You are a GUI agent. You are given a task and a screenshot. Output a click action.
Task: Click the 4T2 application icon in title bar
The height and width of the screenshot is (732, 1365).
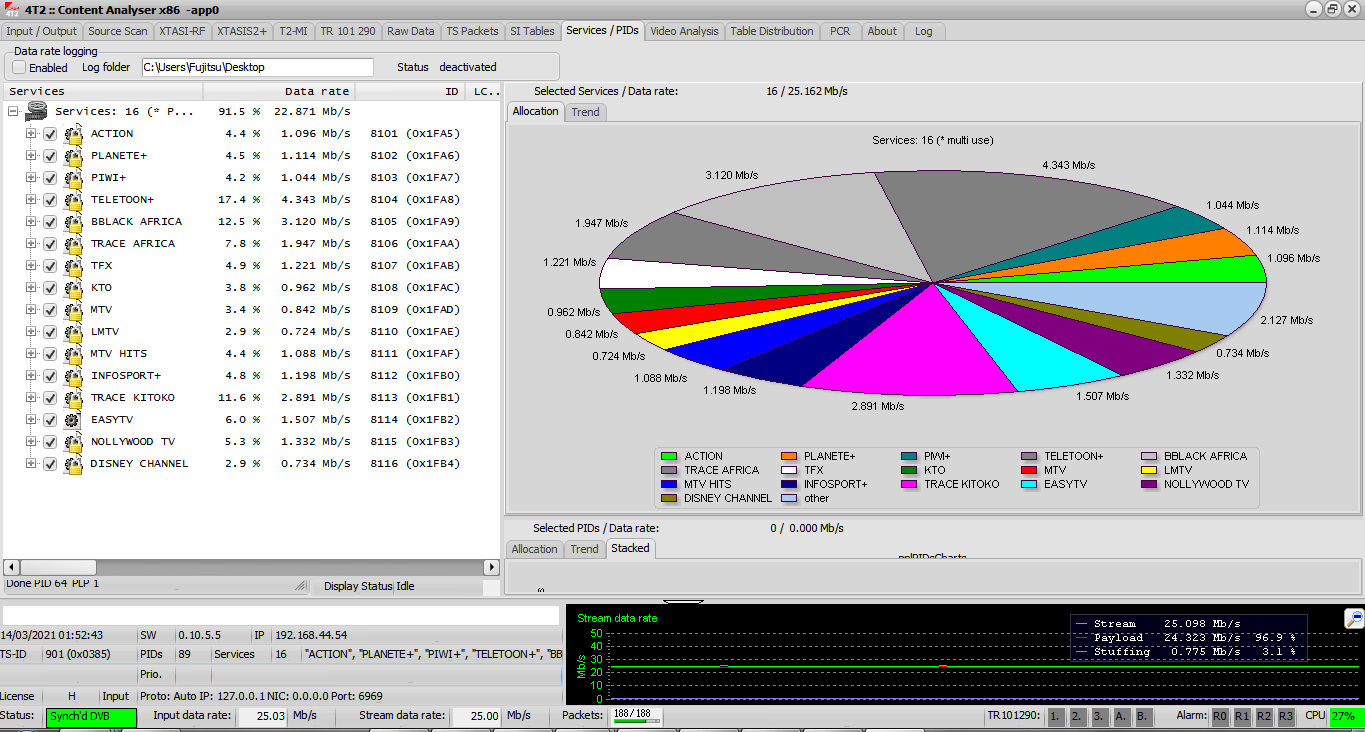click(11, 9)
